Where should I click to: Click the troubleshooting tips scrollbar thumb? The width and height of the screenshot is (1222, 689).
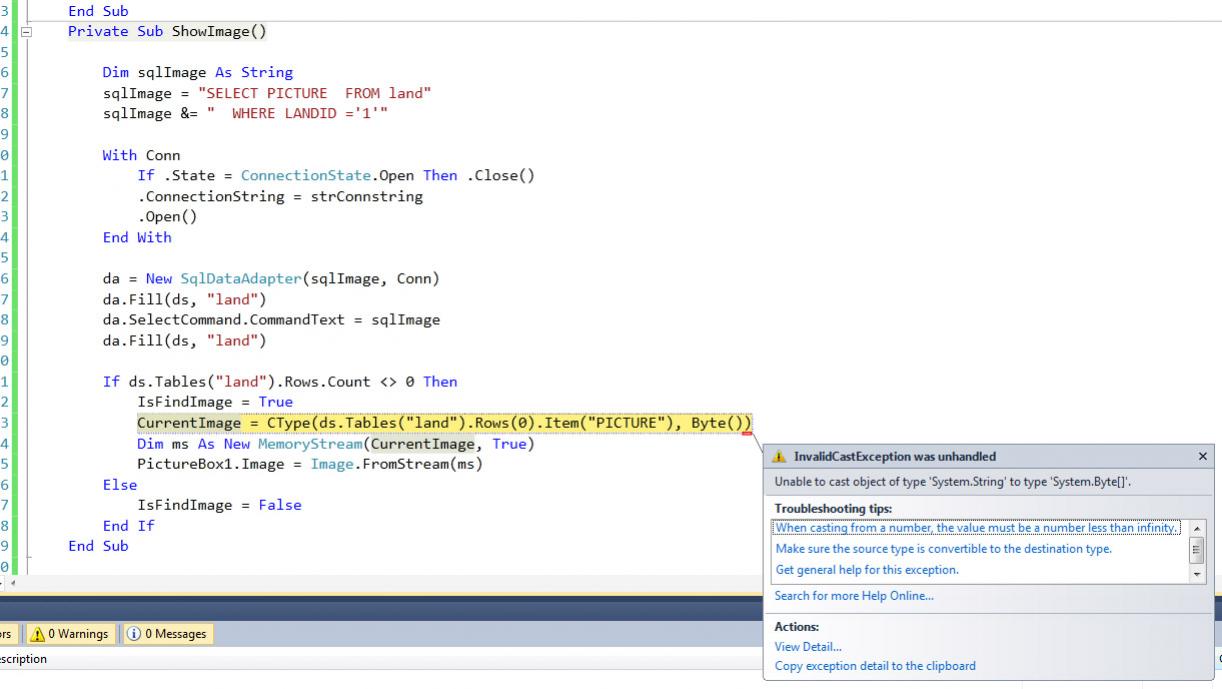(x=1197, y=550)
